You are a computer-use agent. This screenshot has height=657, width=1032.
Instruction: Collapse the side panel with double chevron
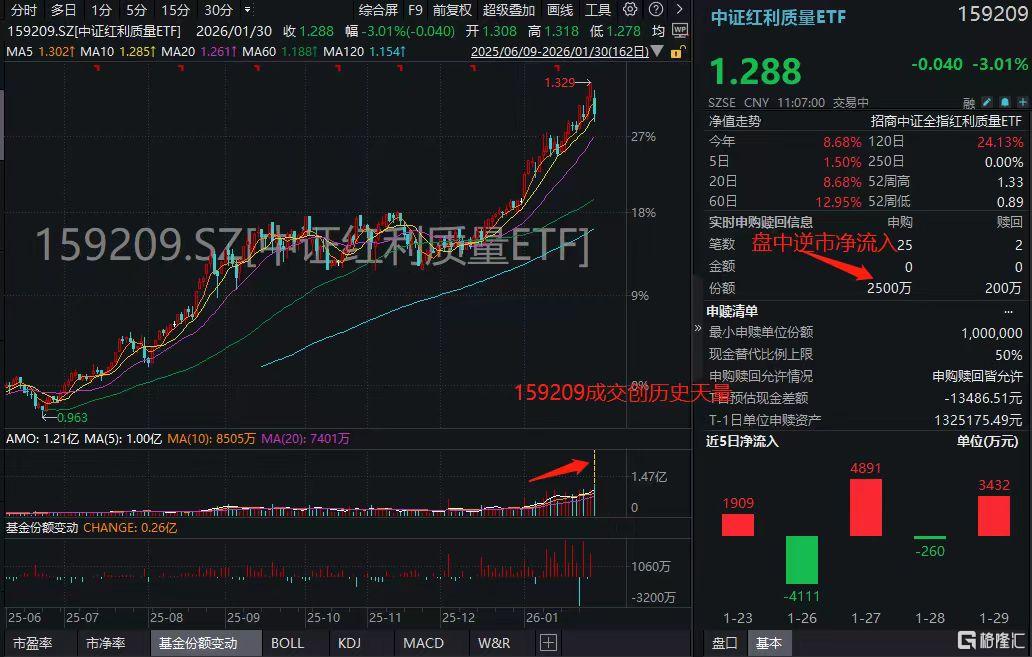(x=698, y=328)
